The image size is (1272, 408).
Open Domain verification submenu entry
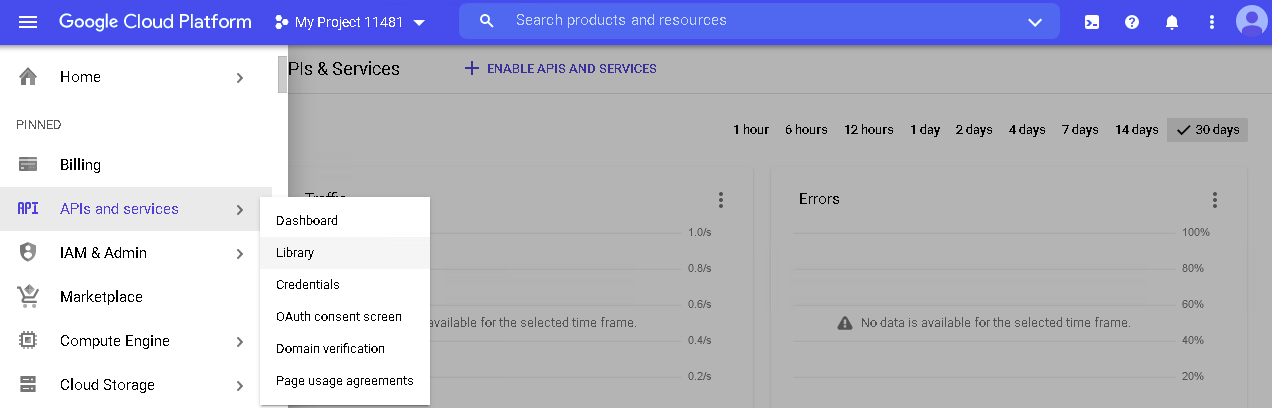[x=345, y=349]
